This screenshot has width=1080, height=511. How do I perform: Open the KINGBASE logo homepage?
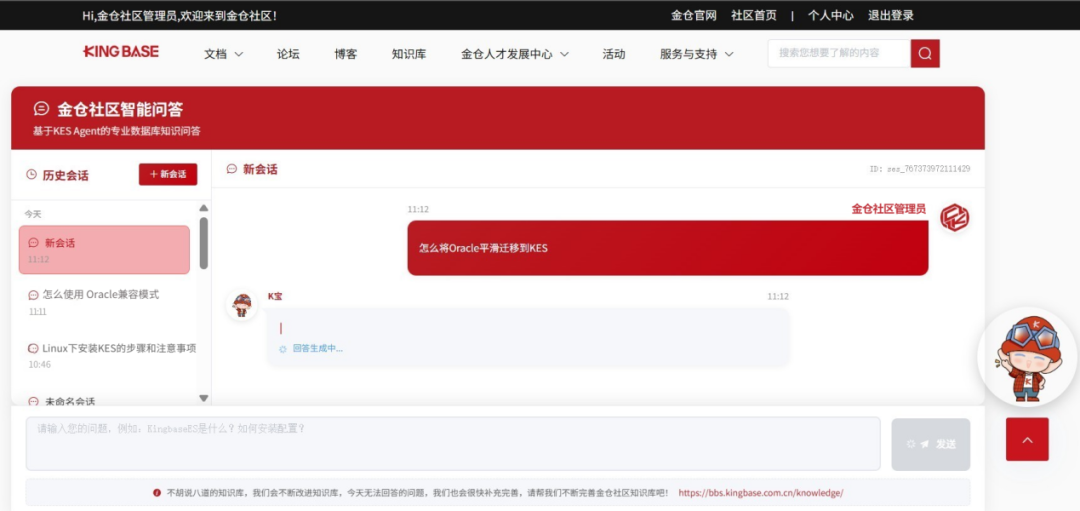point(121,52)
